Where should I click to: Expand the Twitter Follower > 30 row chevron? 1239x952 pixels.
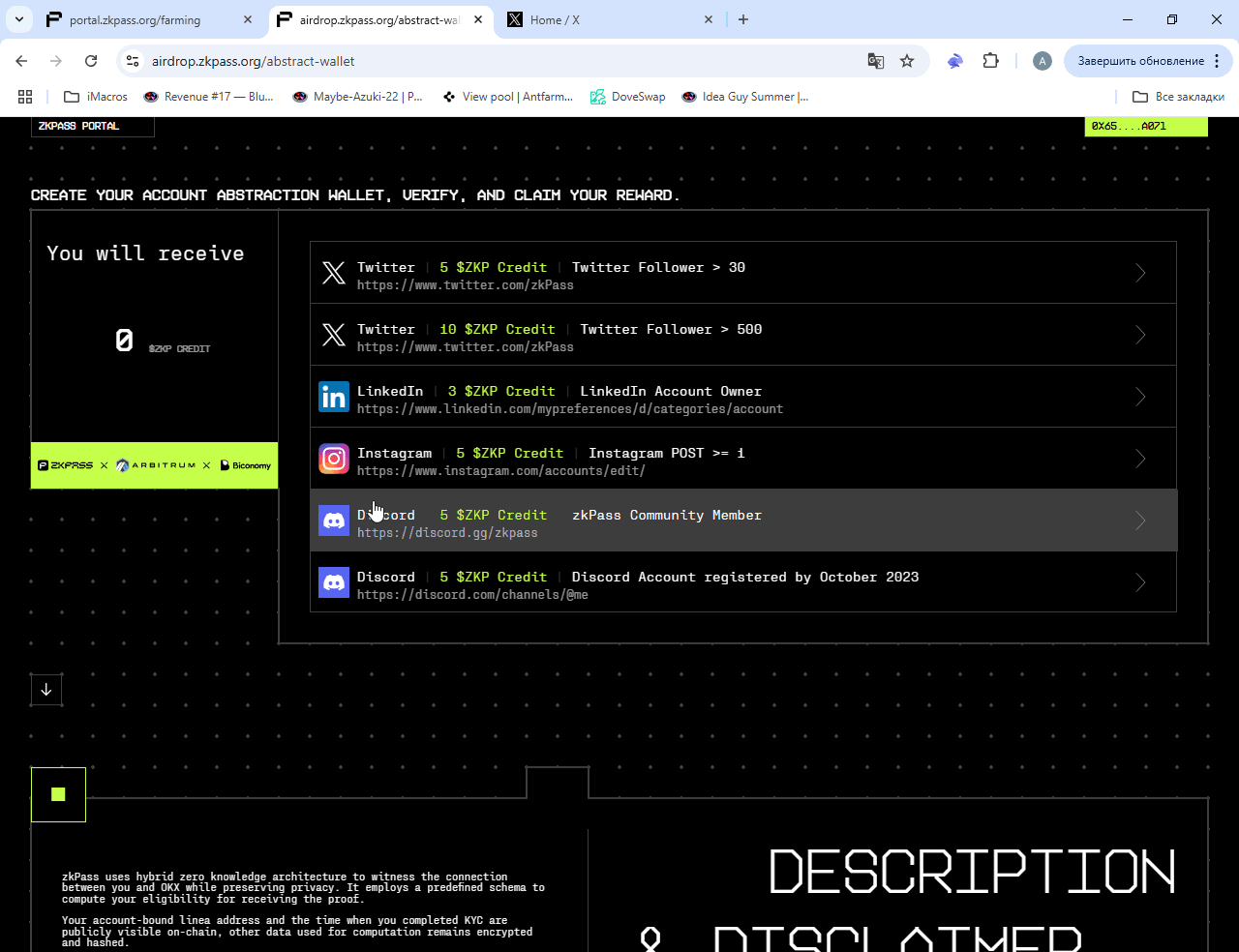click(x=1140, y=273)
